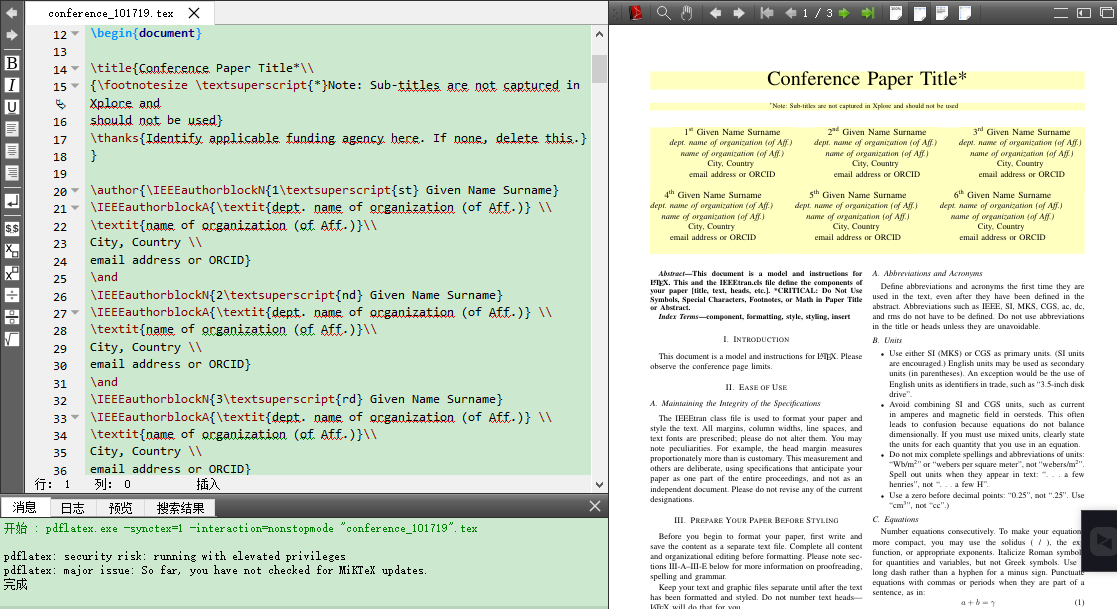Click the editor vertical scrollbar thumb
This screenshot has height=609, width=1117.
599,68
